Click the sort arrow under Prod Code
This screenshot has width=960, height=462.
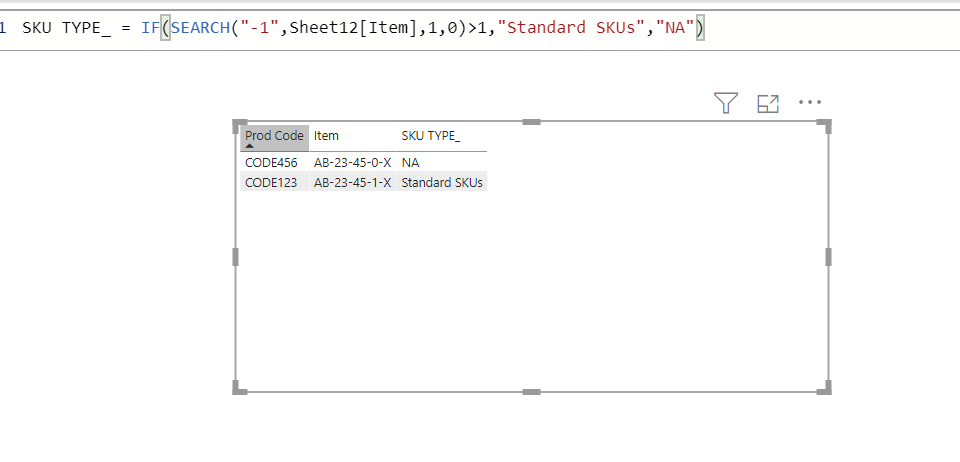tap(249, 146)
